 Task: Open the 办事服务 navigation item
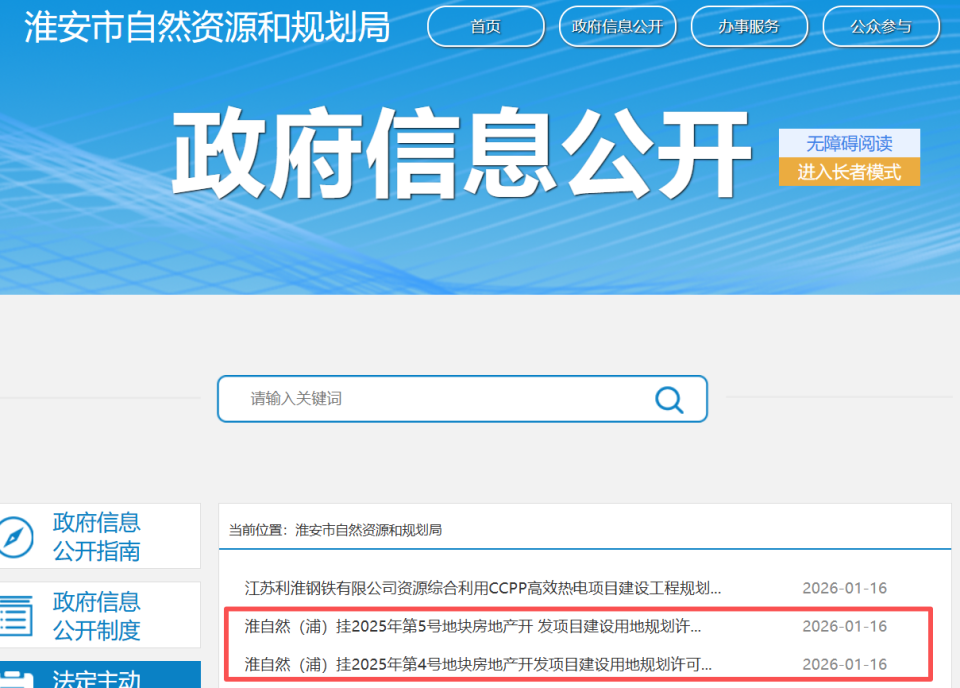(749, 27)
